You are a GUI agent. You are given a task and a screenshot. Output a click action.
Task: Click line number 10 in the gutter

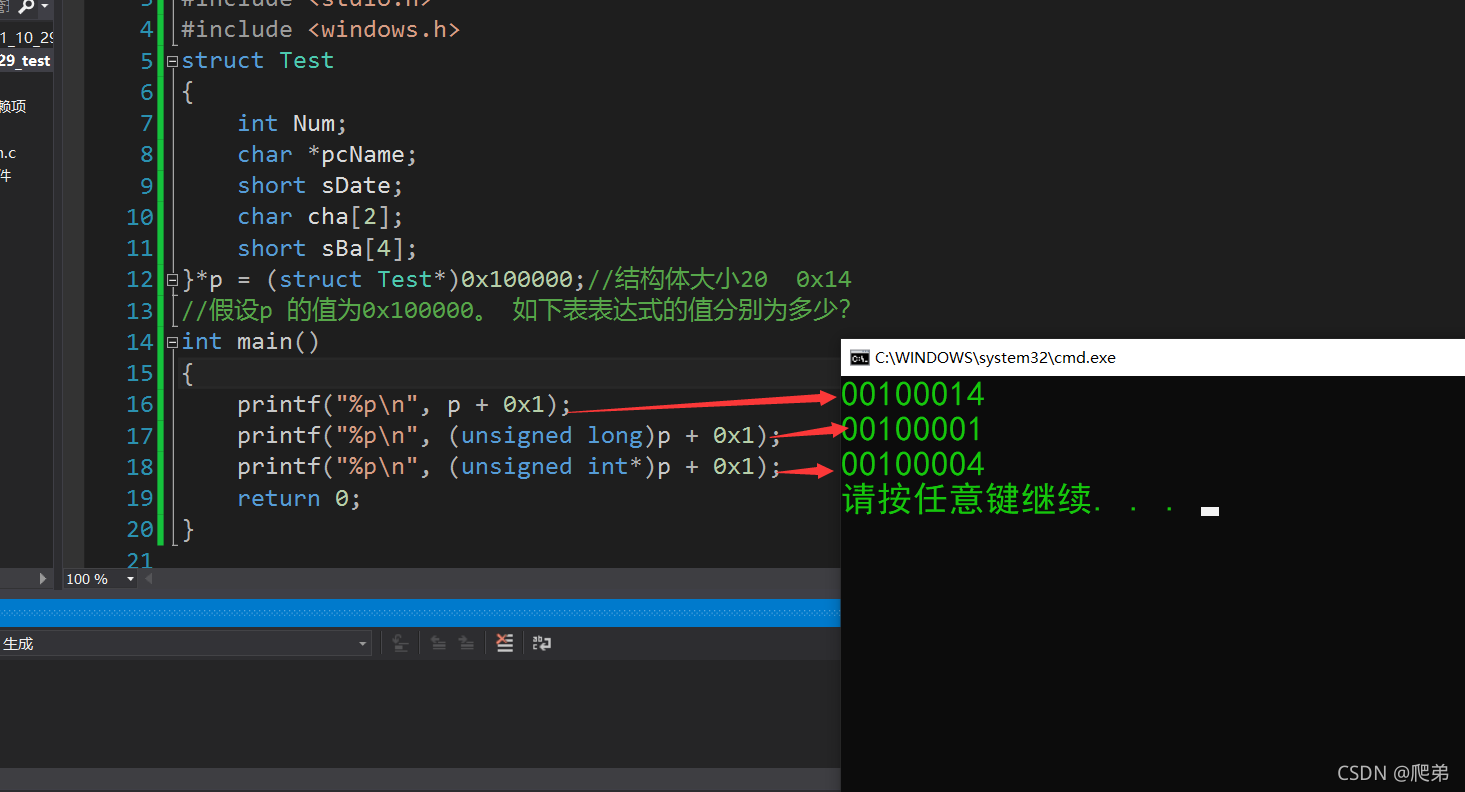(x=140, y=217)
